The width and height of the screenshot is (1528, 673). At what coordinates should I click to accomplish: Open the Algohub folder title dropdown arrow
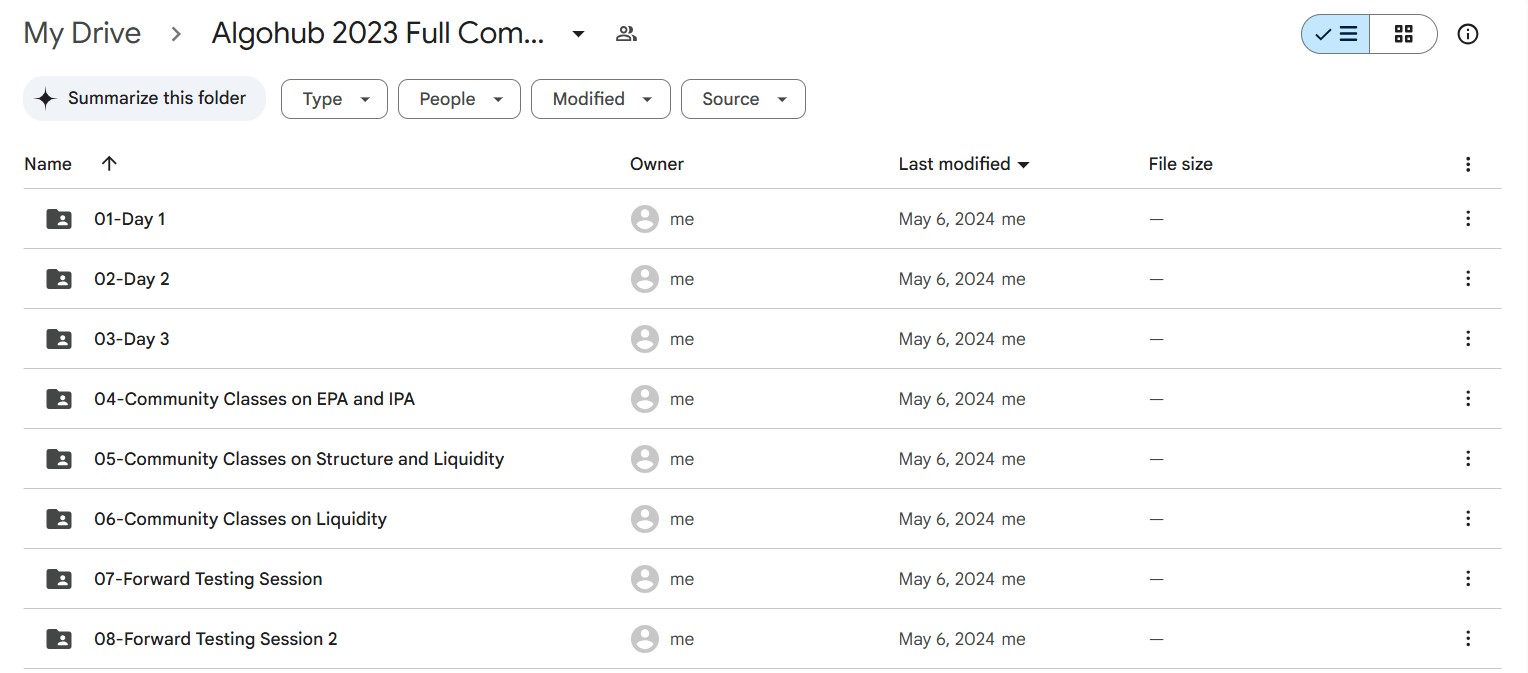[x=578, y=34]
